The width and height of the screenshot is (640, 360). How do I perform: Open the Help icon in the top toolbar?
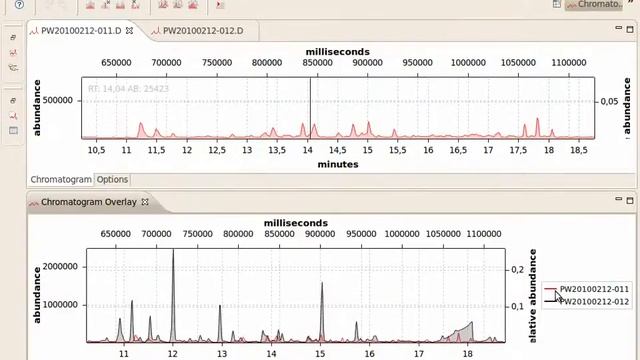19,4
